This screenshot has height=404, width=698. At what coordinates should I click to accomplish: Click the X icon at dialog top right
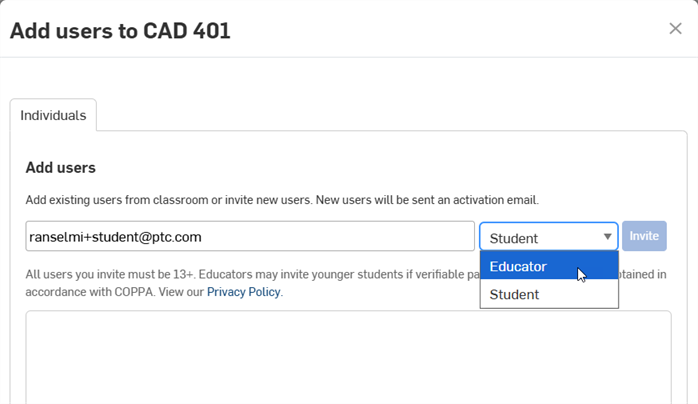pyautogui.click(x=675, y=28)
